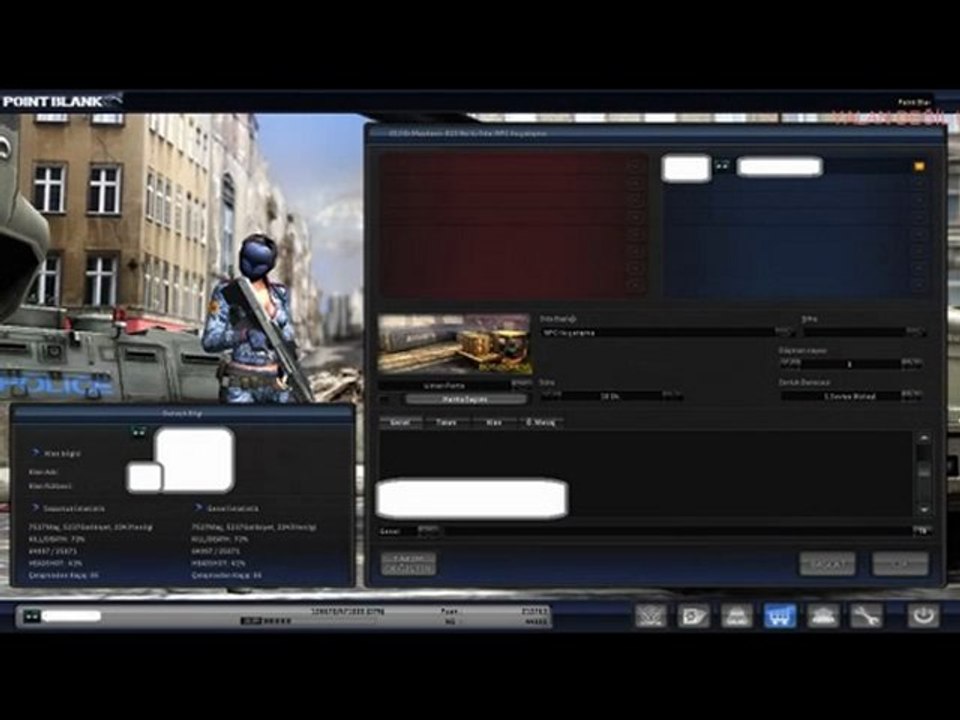Open the Şifre password field control
The height and width of the screenshot is (720, 960).
point(915,332)
